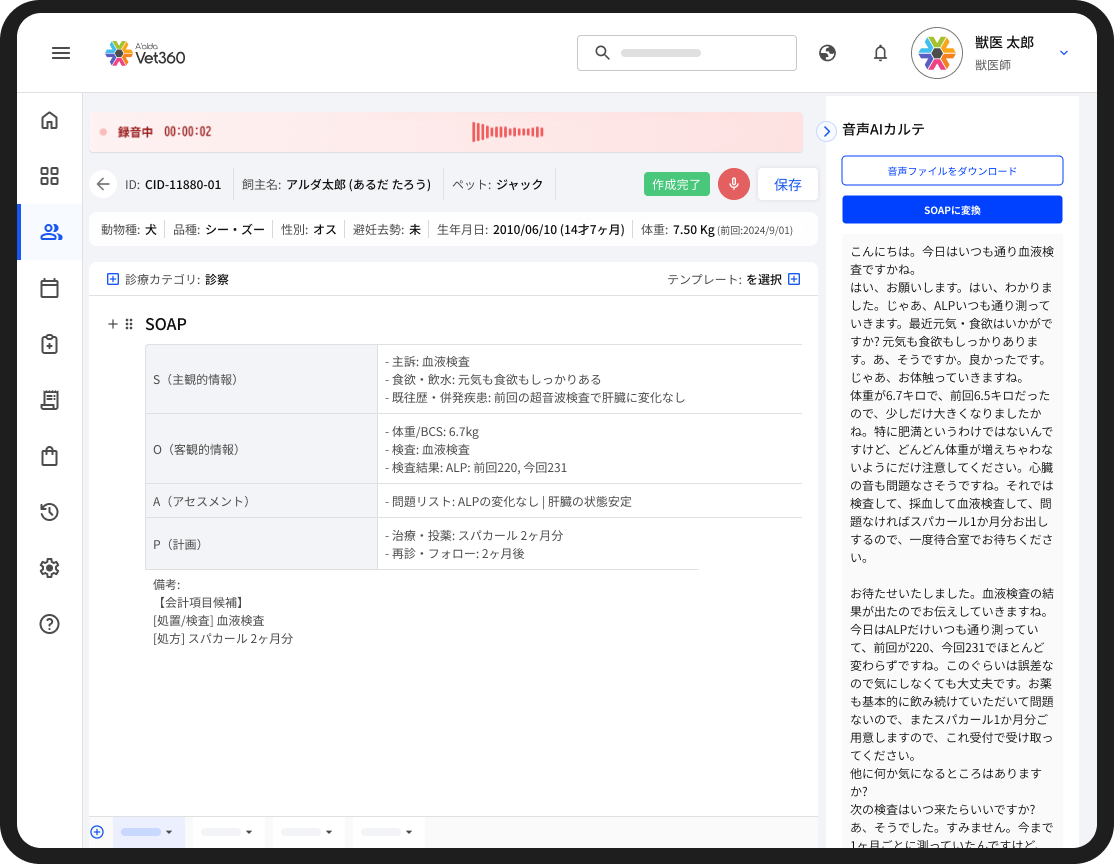Click the SOAPに変換 button
Image resolution: width=1114 pixels, height=864 pixels.
click(952, 210)
